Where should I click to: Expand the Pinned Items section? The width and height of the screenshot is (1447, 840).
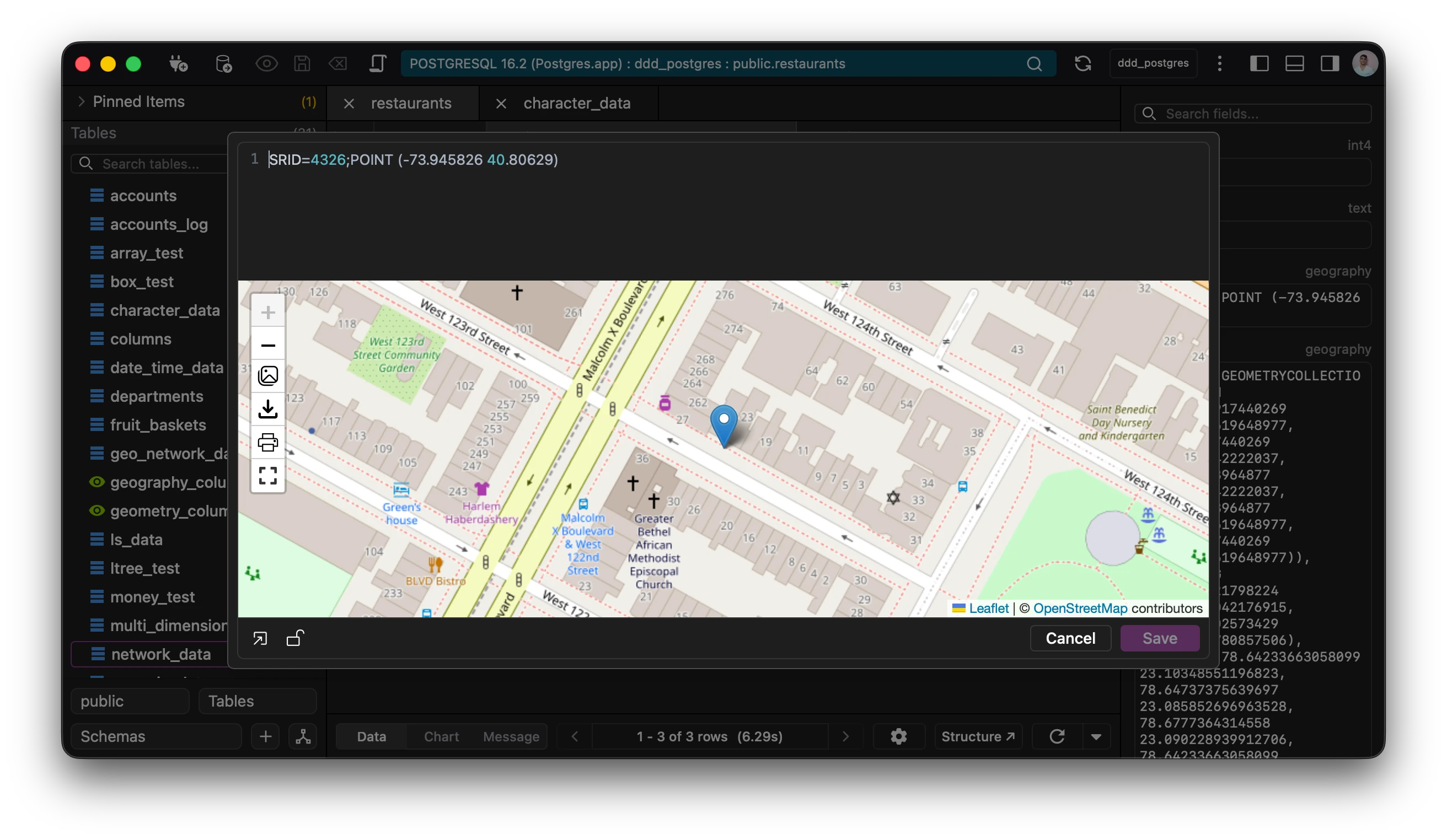(x=82, y=101)
